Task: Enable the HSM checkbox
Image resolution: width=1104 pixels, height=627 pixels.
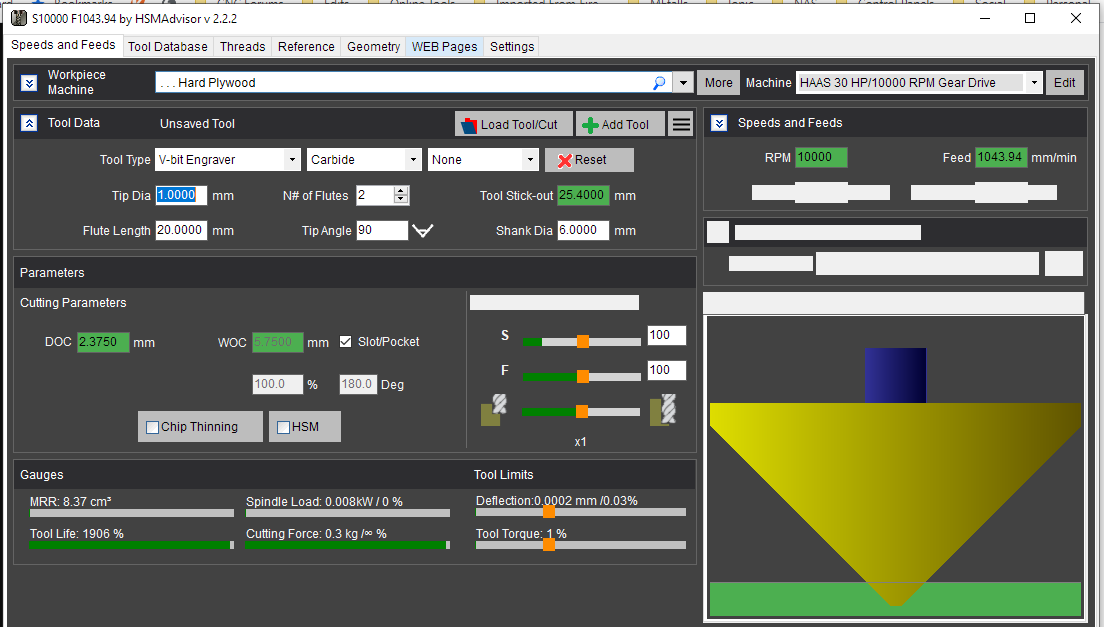Action: pos(284,427)
